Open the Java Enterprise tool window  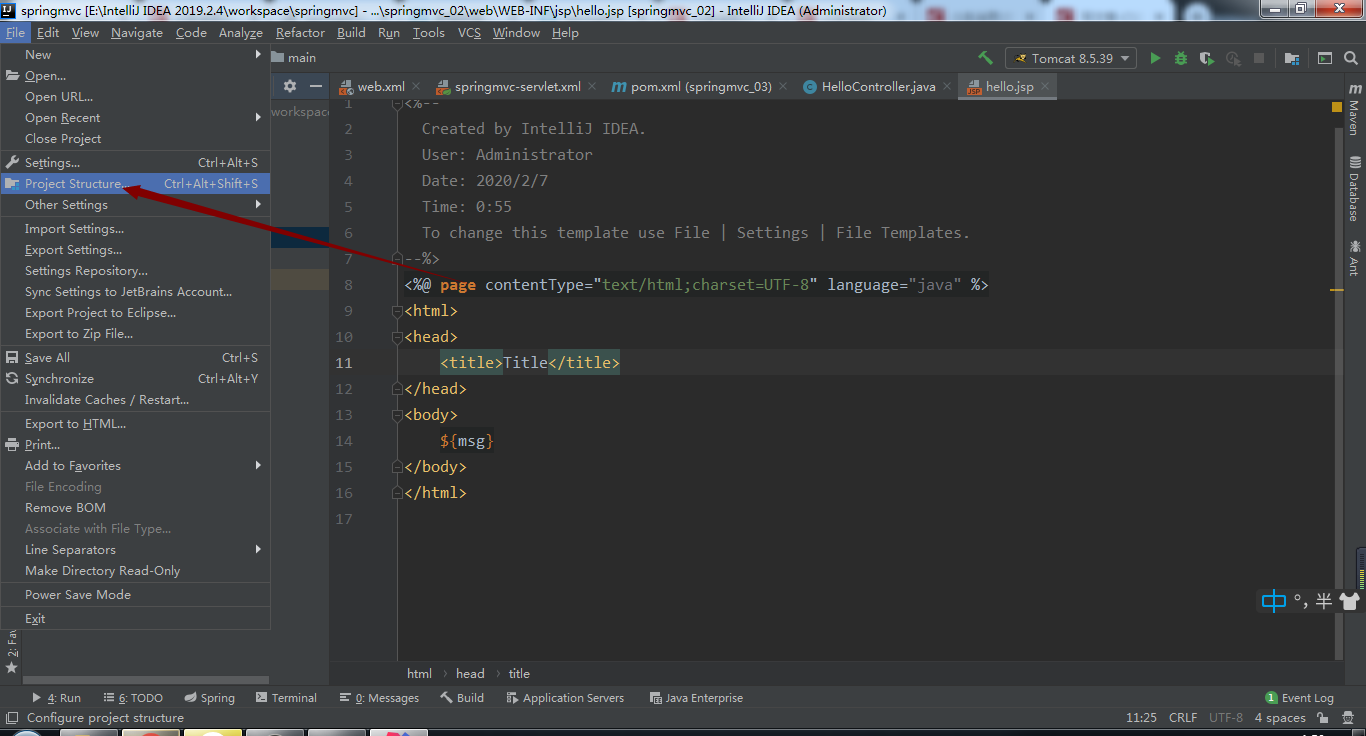[696, 698]
